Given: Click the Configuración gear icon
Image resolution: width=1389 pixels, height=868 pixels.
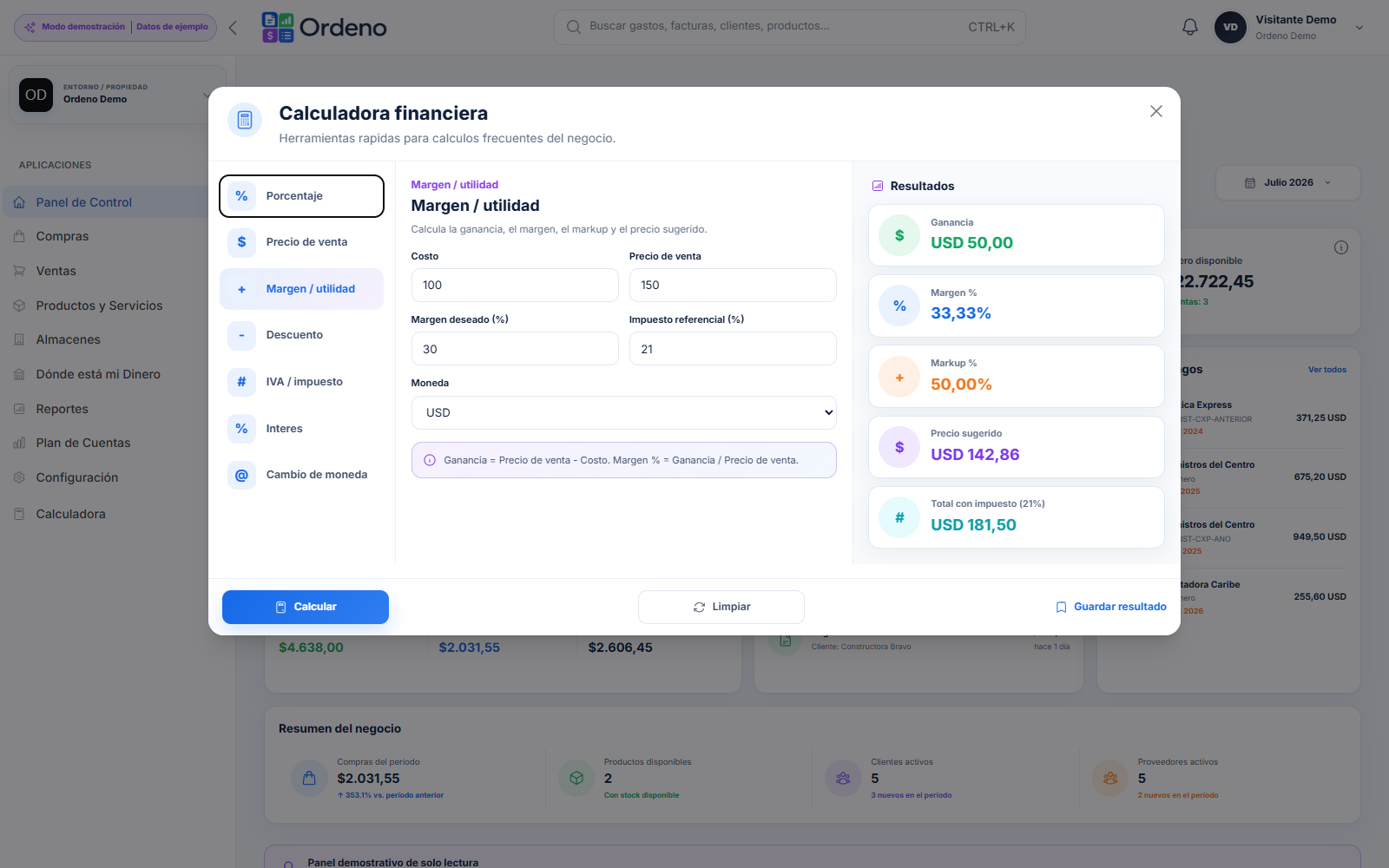Looking at the screenshot, I should pyautogui.click(x=19, y=477).
